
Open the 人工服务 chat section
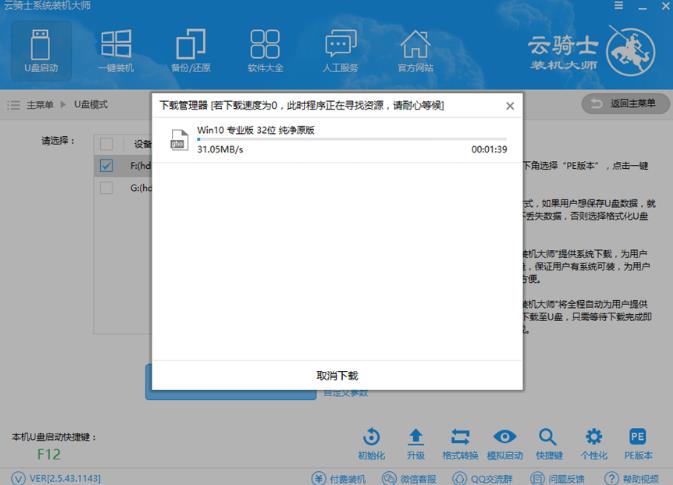[340, 51]
